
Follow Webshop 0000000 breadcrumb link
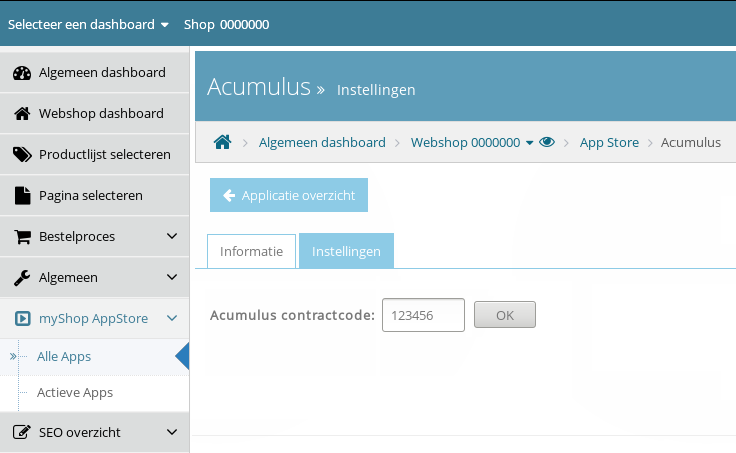pyautogui.click(x=465, y=142)
